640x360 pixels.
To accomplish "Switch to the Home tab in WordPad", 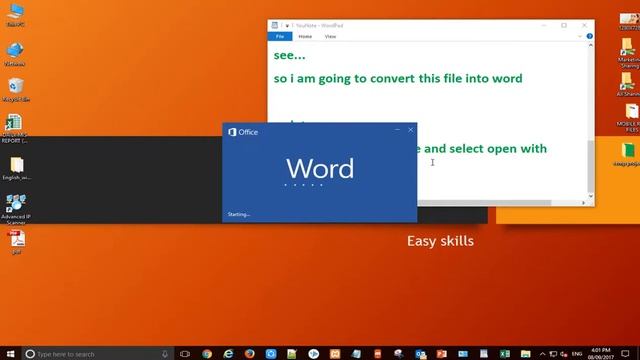I will [x=305, y=36].
